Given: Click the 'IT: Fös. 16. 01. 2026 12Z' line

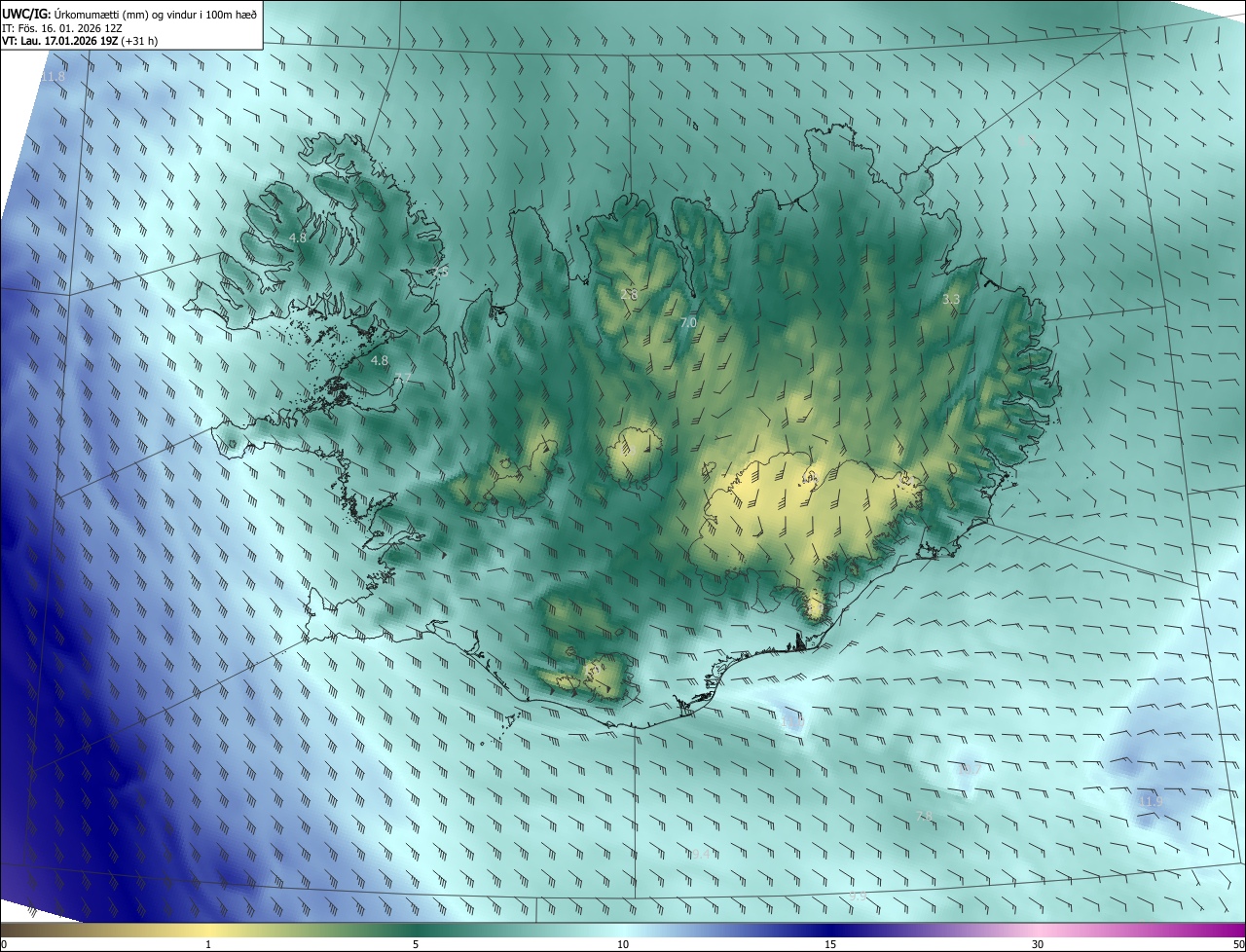Looking at the screenshot, I should click(62, 27).
